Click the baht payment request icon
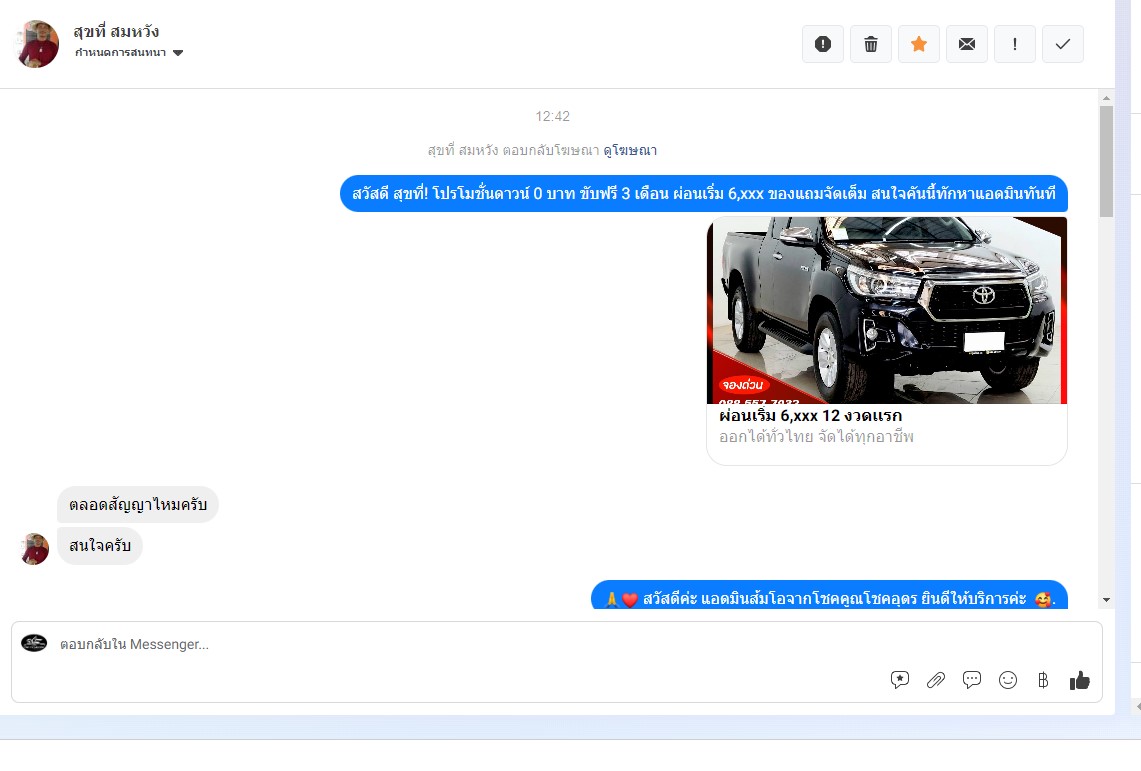The height and width of the screenshot is (771, 1141). coord(1043,680)
